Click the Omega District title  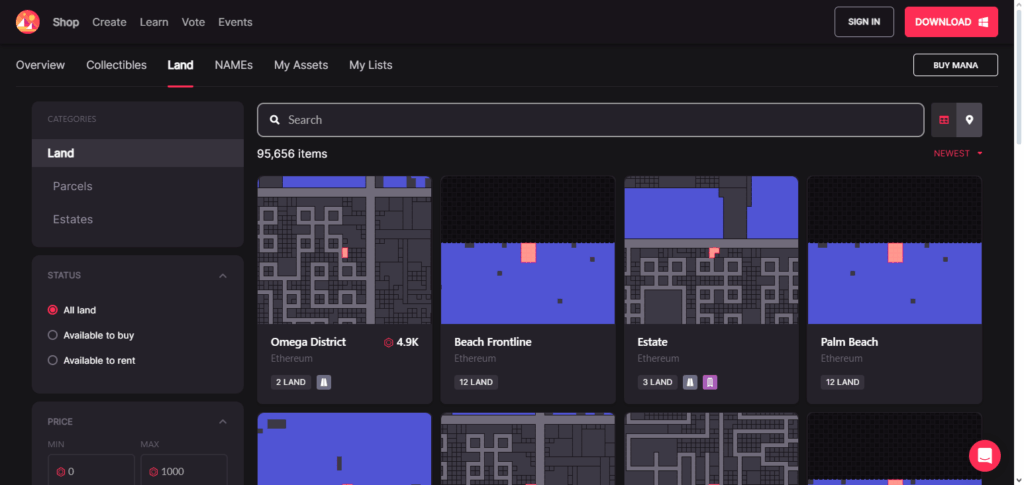coord(308,342)
